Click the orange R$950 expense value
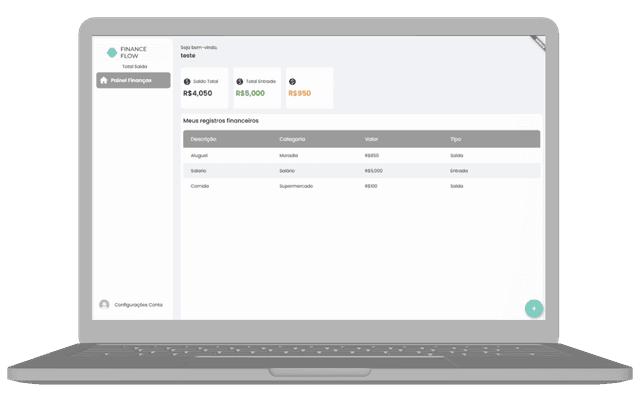 (300, 93)
